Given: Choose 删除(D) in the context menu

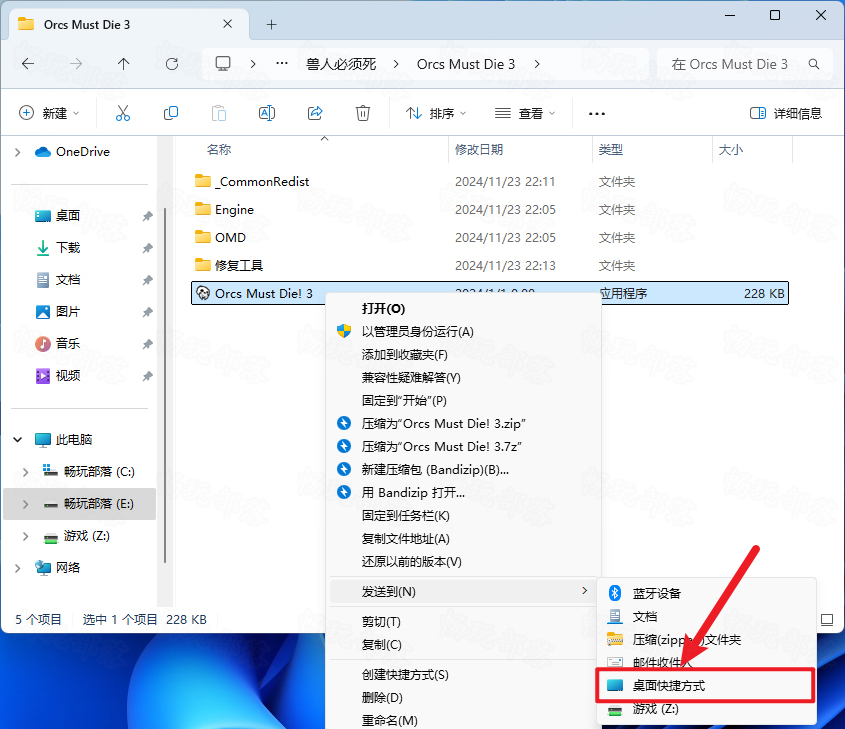Looking at the screenshot, I should [465, 698].
